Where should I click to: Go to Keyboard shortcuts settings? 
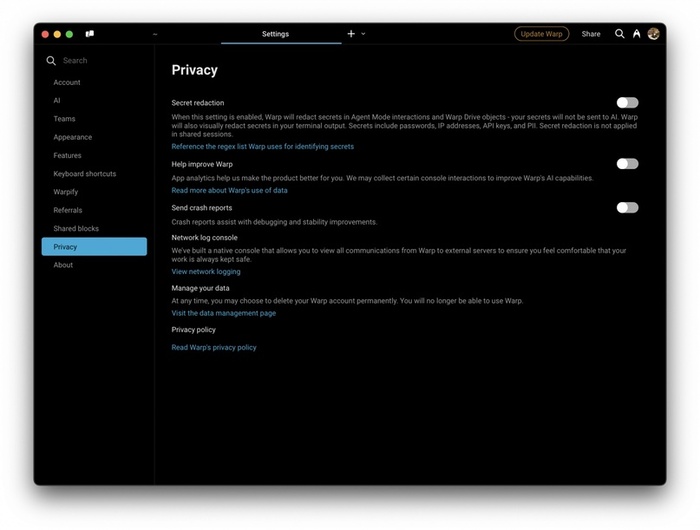pos(85,174)
